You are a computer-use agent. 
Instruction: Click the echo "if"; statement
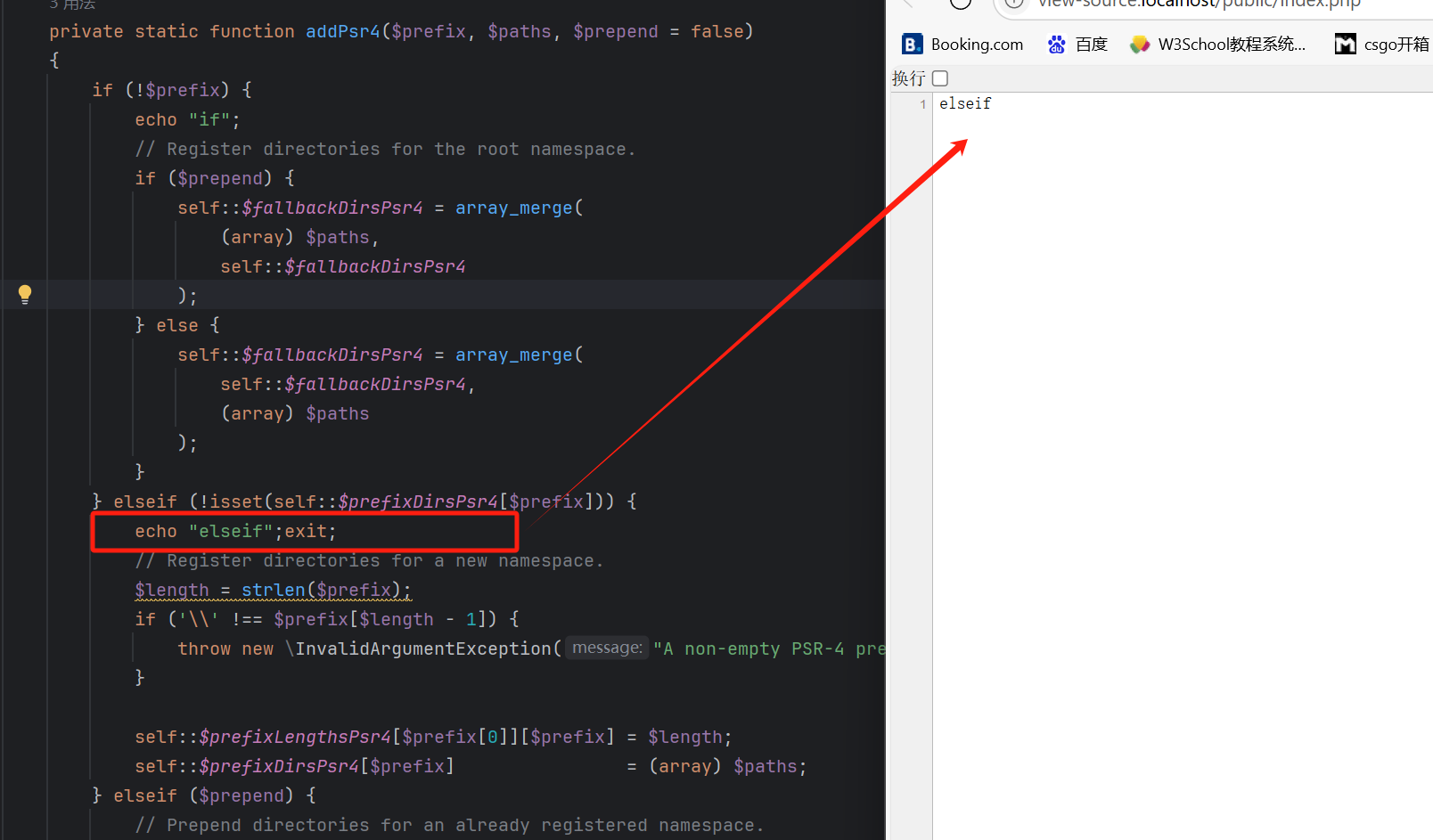188,119
